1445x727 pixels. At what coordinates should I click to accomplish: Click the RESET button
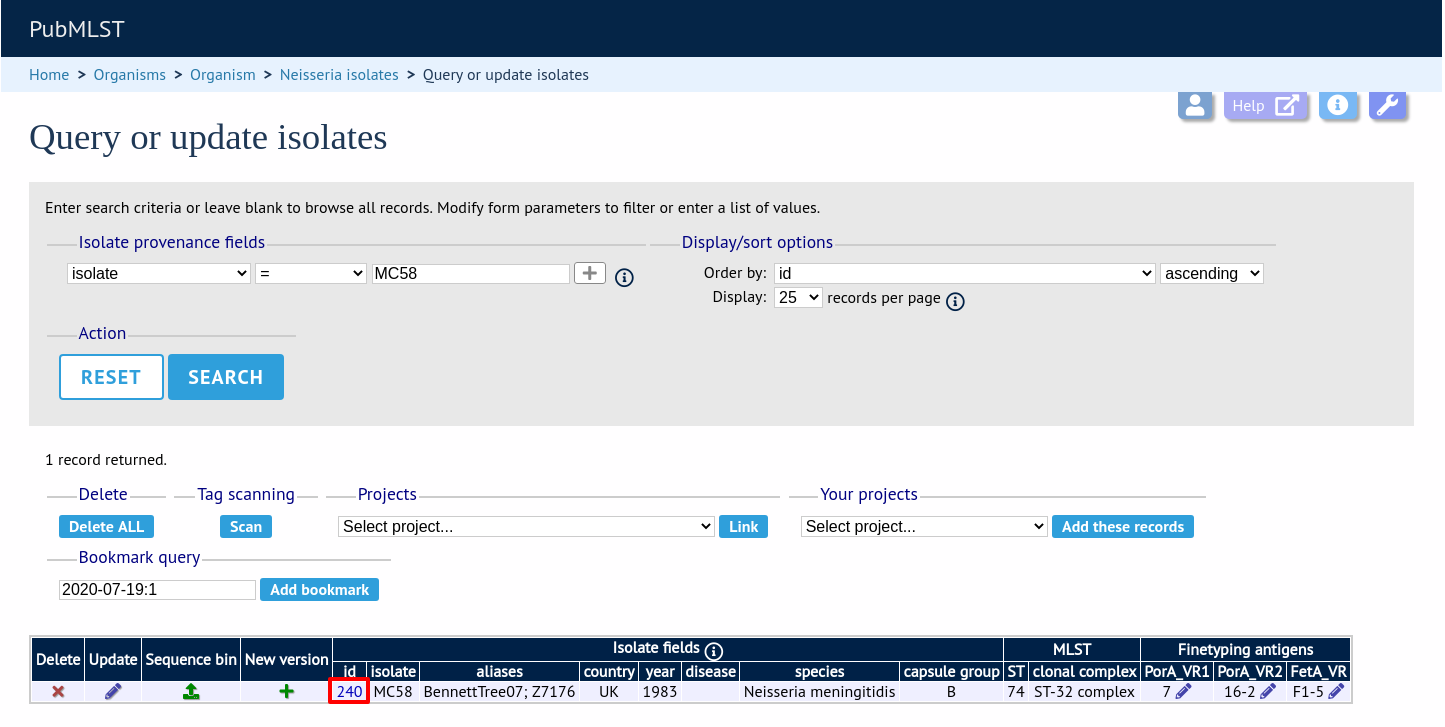111,377
